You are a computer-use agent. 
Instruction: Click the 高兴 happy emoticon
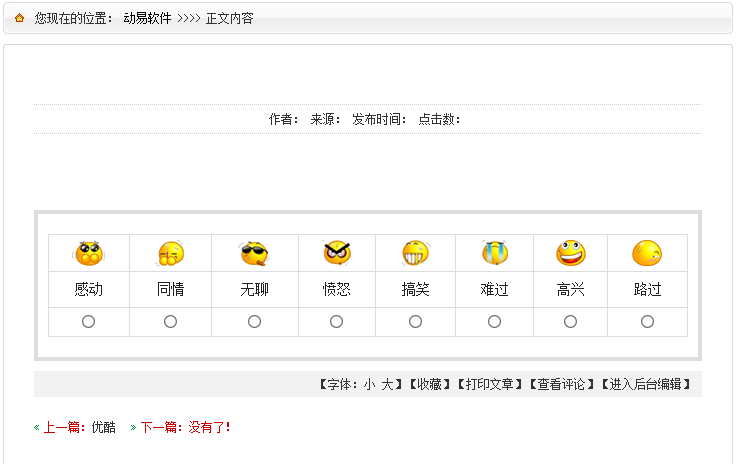571,253
